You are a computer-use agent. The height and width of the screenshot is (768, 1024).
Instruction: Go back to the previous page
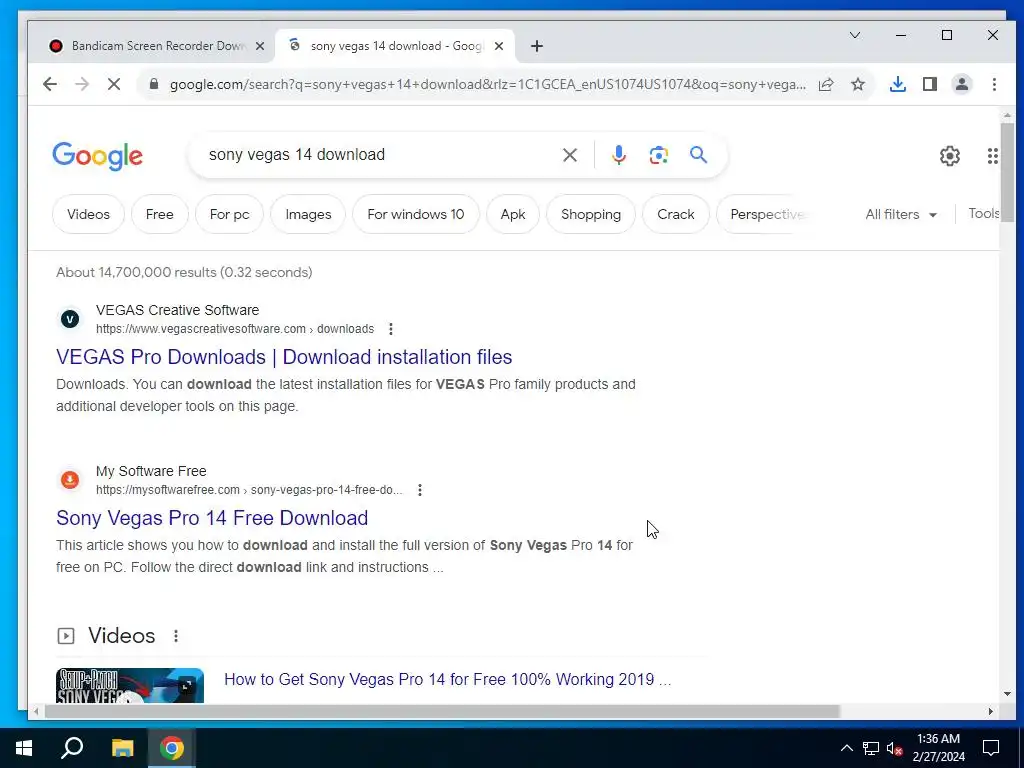tap(50, 84)
